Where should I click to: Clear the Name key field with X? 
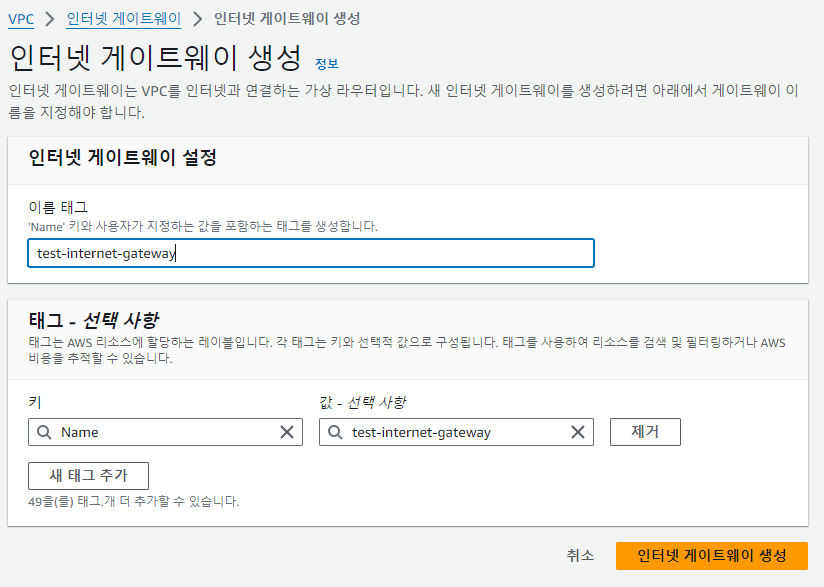pyautogui.click(x=287, y=432)
